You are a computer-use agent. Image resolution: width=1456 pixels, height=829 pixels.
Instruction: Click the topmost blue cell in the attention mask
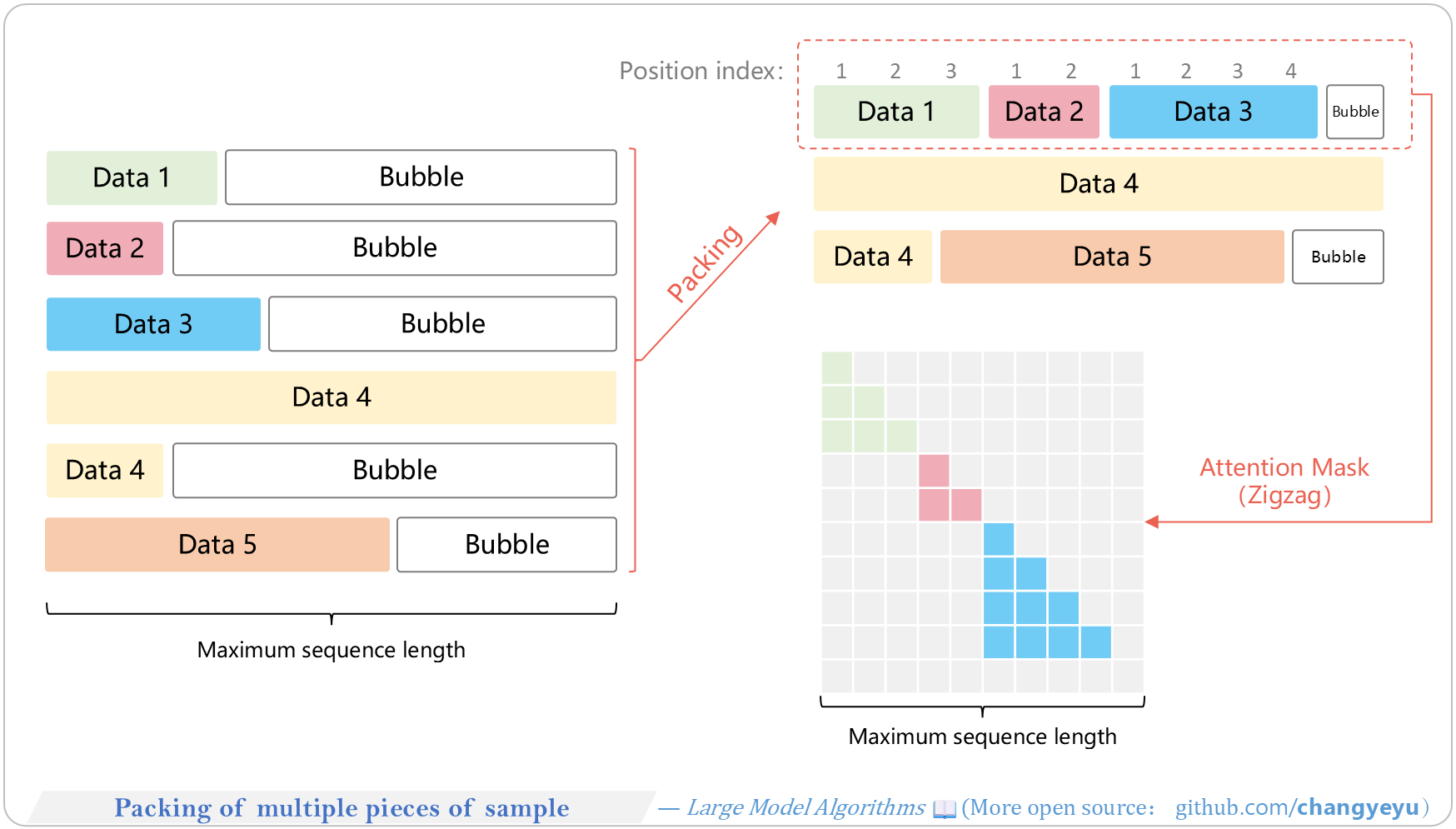[999, 539]
